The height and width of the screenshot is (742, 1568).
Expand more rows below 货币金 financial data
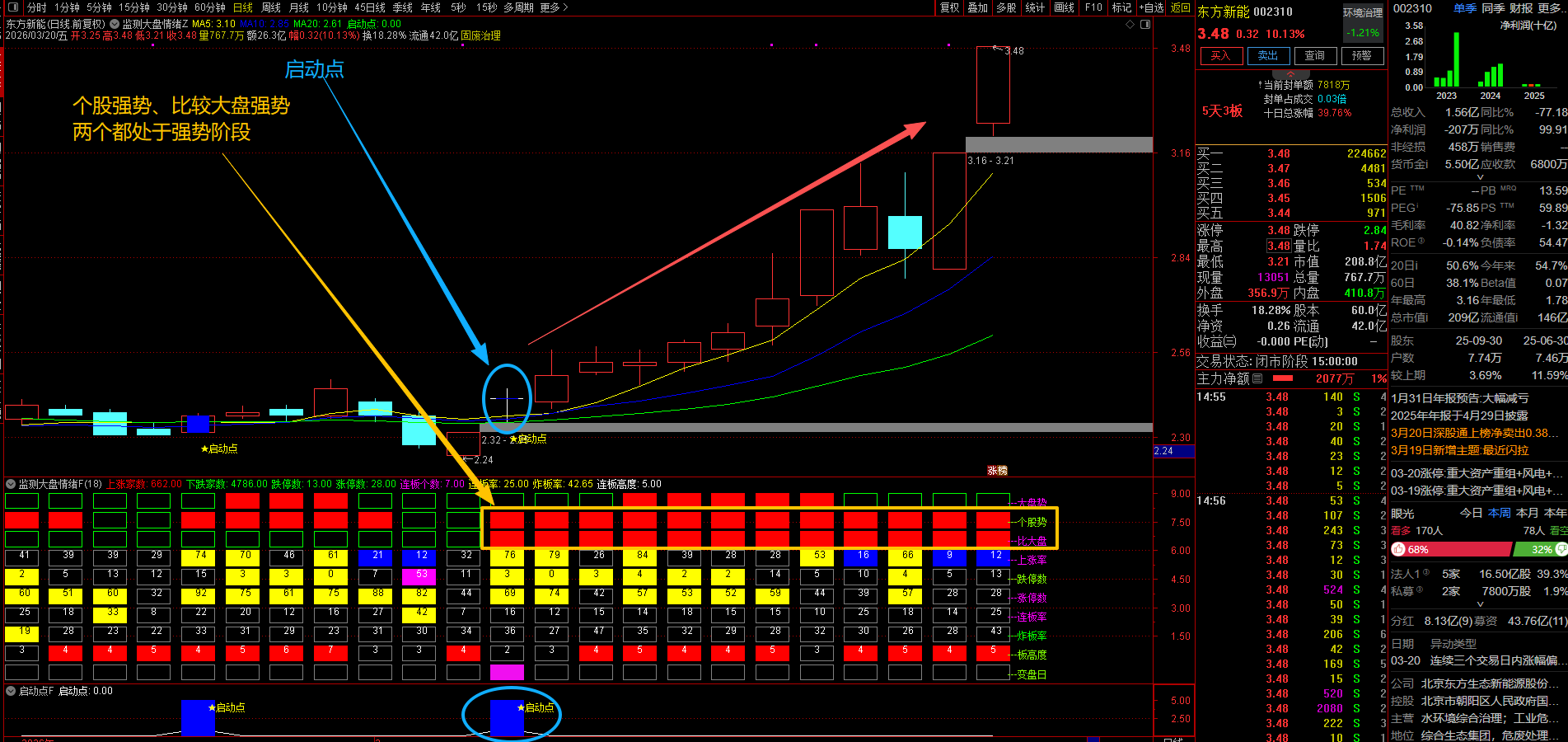tap(1480, 176)
